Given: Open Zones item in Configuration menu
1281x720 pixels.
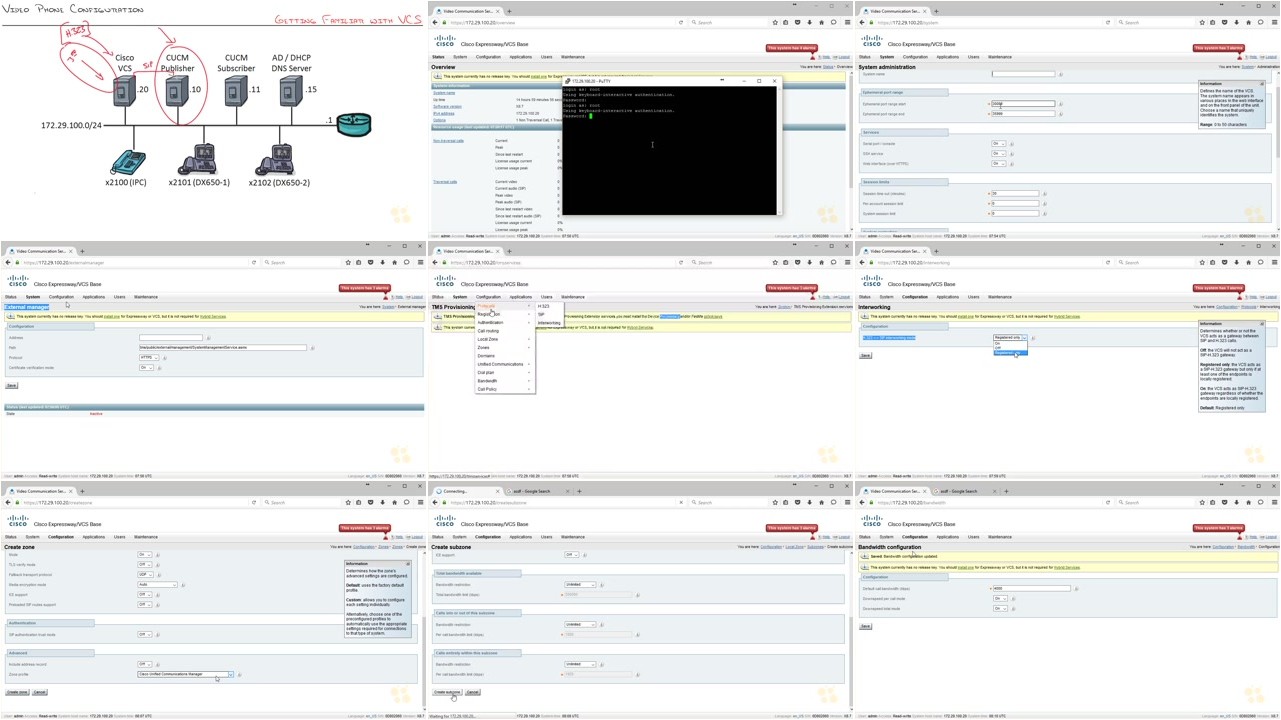Looking at the screenshot, I should click(x=503, y=348).
